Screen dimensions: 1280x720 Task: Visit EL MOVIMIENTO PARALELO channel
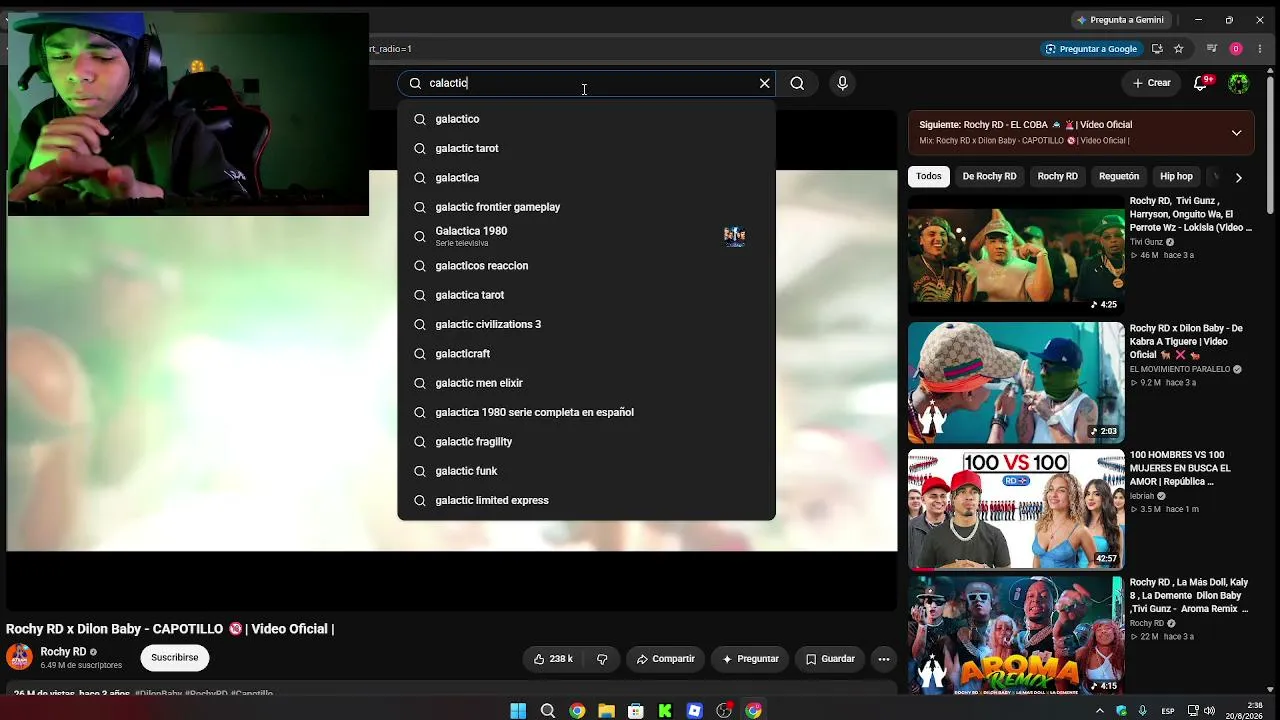1180,369
